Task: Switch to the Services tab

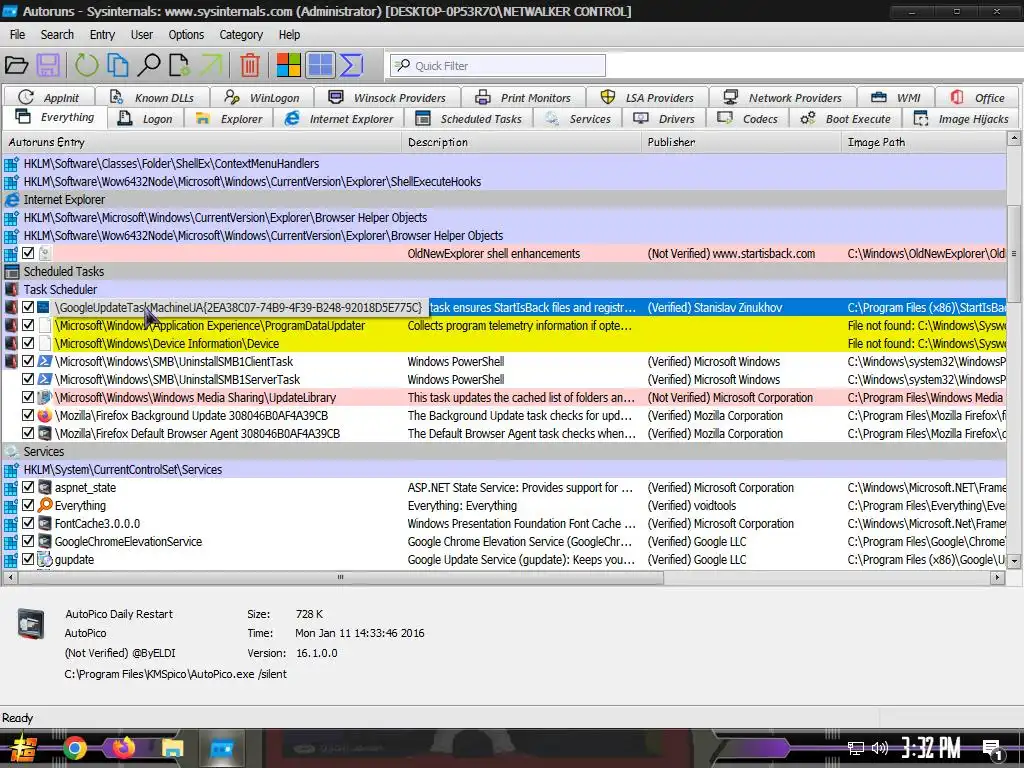Action: pos(578,119)
